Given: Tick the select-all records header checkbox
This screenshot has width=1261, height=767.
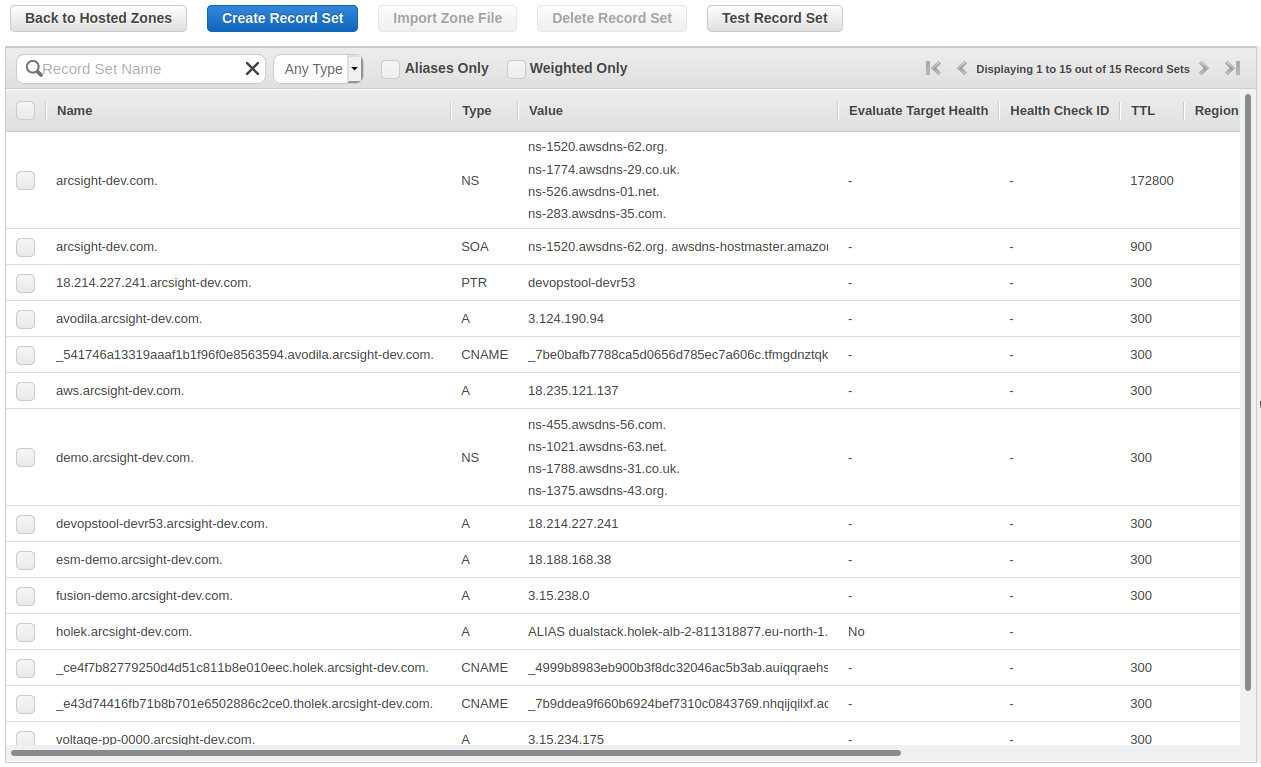Looking at the screenshot, I should (26, 111).
